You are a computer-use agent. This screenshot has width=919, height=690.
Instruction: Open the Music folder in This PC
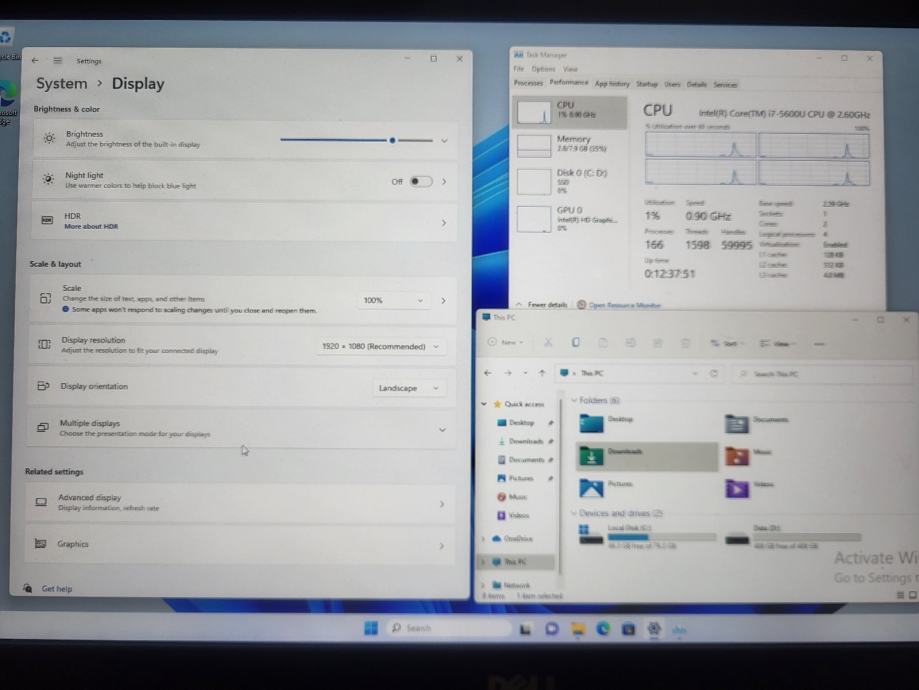[748, 456]
